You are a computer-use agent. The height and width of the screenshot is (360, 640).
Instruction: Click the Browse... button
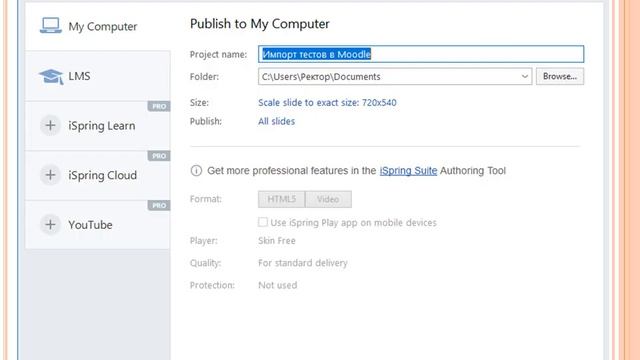coord(560,76)
